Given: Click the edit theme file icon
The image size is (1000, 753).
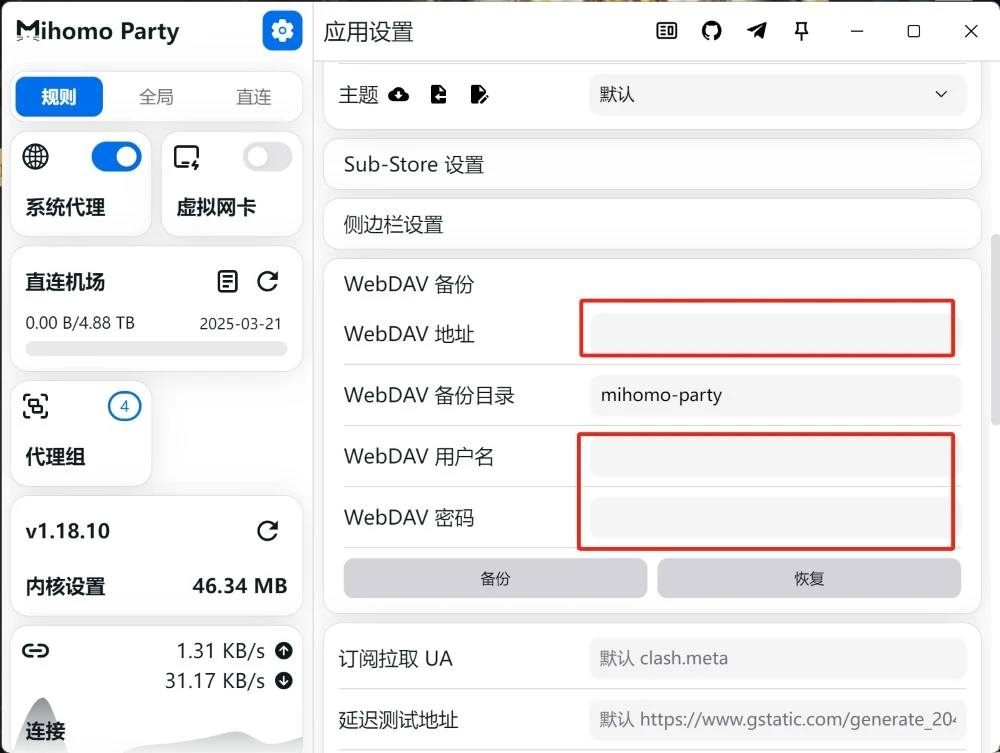Looking at the screenshot, I should coord(479,94).
